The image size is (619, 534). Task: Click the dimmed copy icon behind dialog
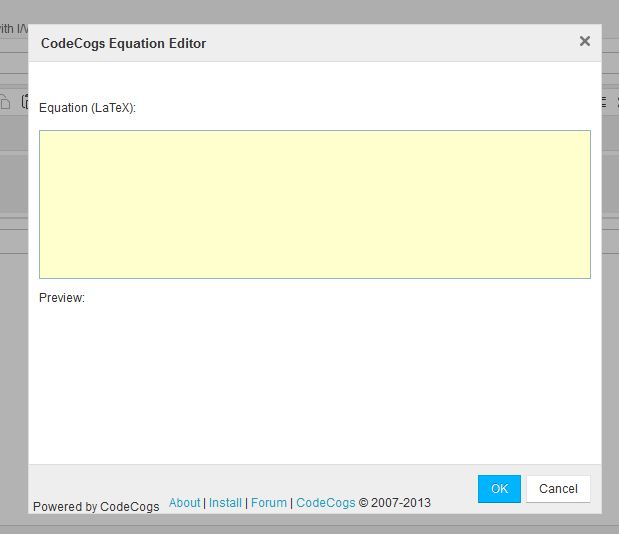(5, 101)
